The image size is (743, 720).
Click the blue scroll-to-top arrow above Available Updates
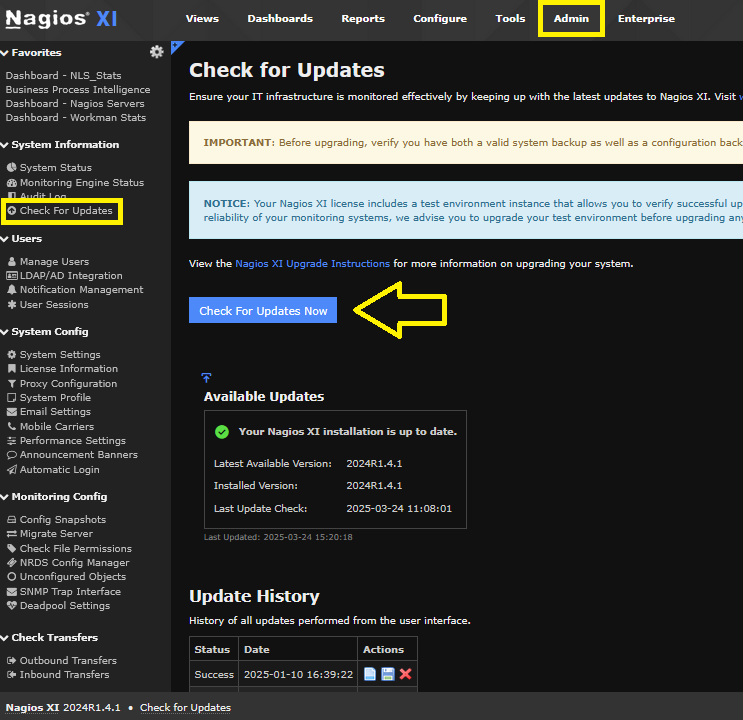[206, 378]
